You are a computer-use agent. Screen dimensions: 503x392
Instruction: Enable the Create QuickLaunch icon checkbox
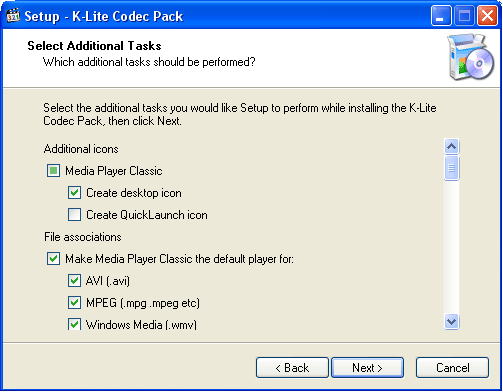coord(74,215)
